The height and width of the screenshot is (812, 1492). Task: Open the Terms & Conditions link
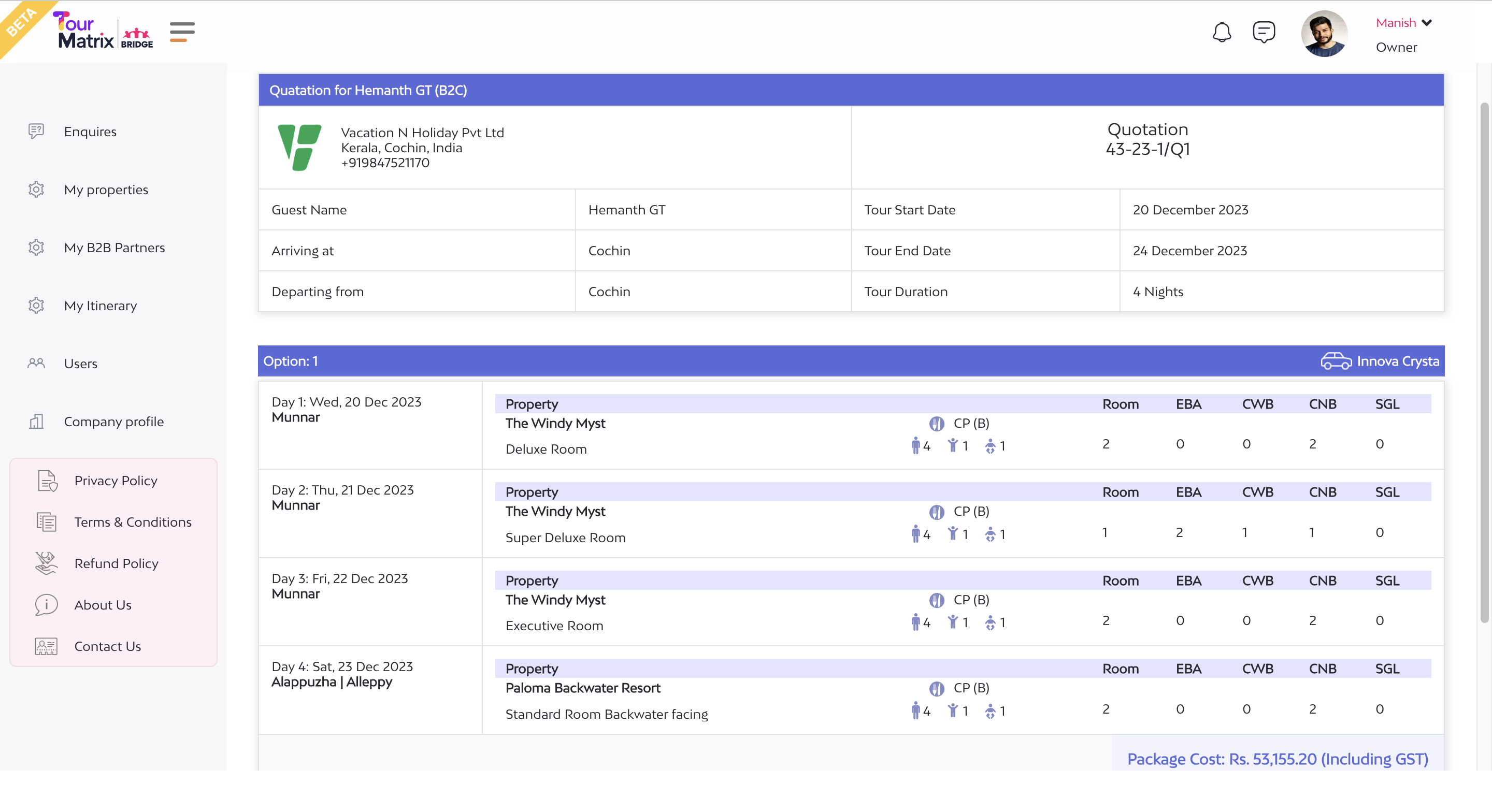133,522
